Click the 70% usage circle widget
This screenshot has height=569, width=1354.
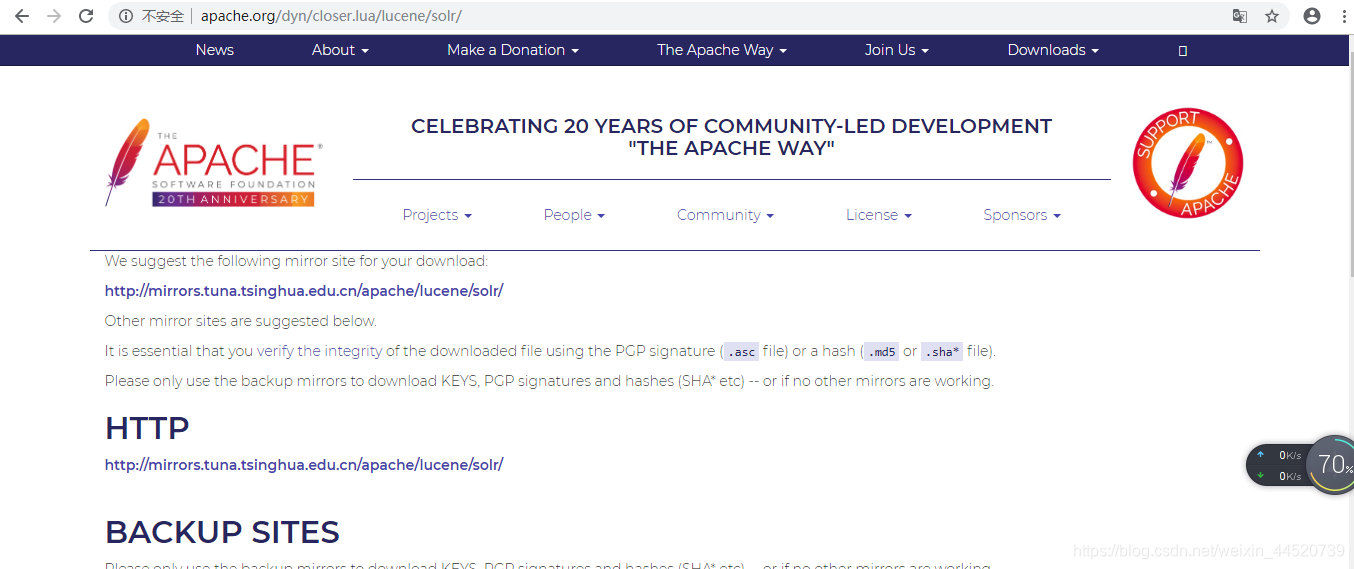[x=1332, y=464]
